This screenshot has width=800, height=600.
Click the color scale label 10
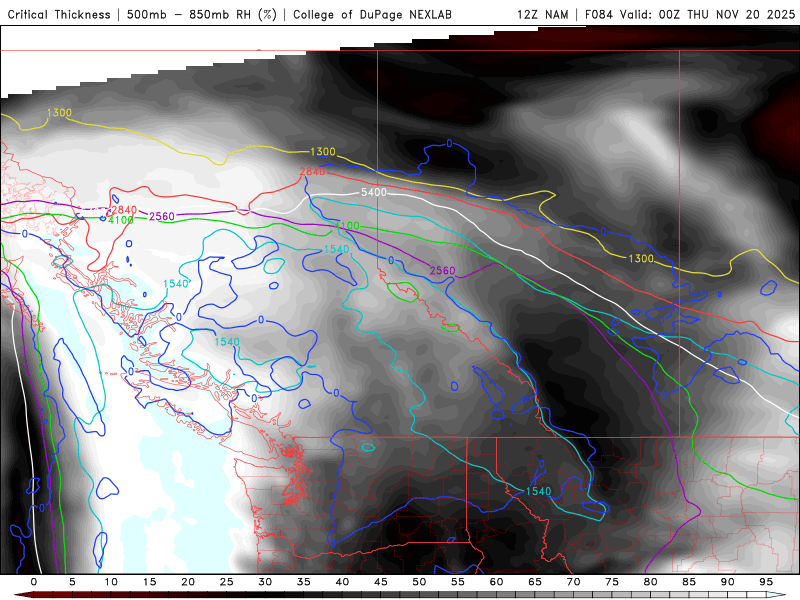click(111, 582)
